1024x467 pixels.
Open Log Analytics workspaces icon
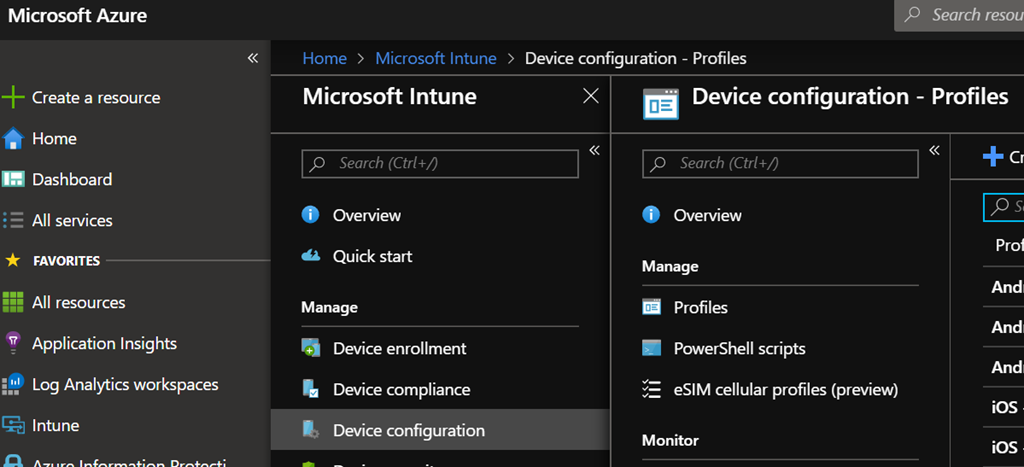coord(13,384)
